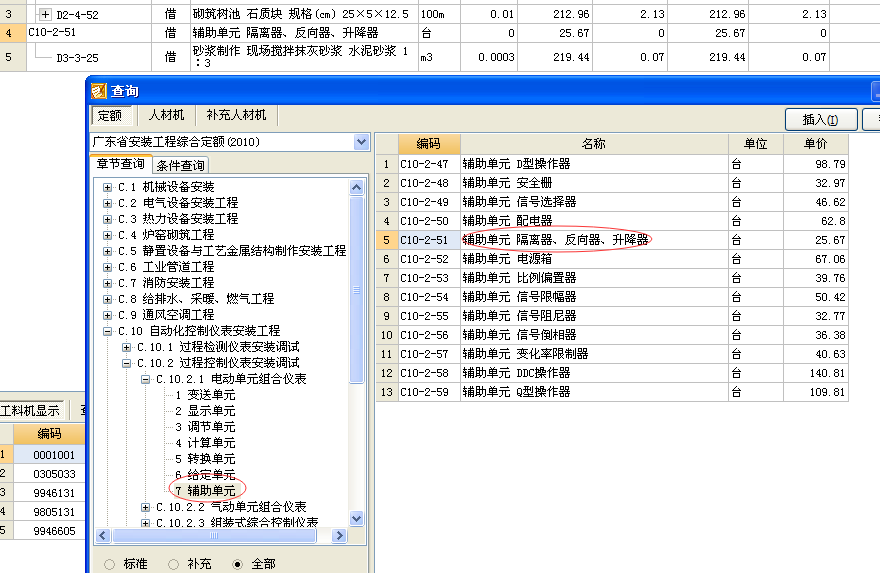
Task: Select tree item 3 调节单元
Action: click(205, 427)
